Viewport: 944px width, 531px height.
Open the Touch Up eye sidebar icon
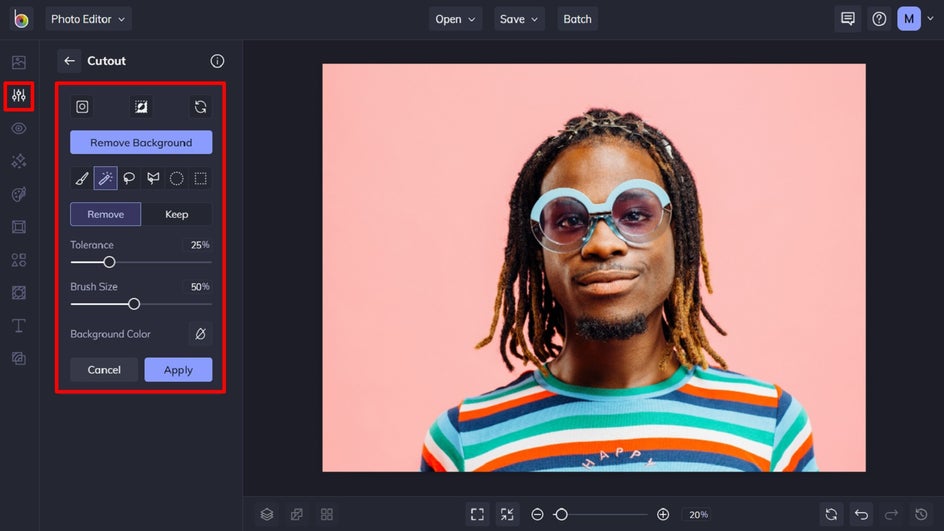(19, 128)
